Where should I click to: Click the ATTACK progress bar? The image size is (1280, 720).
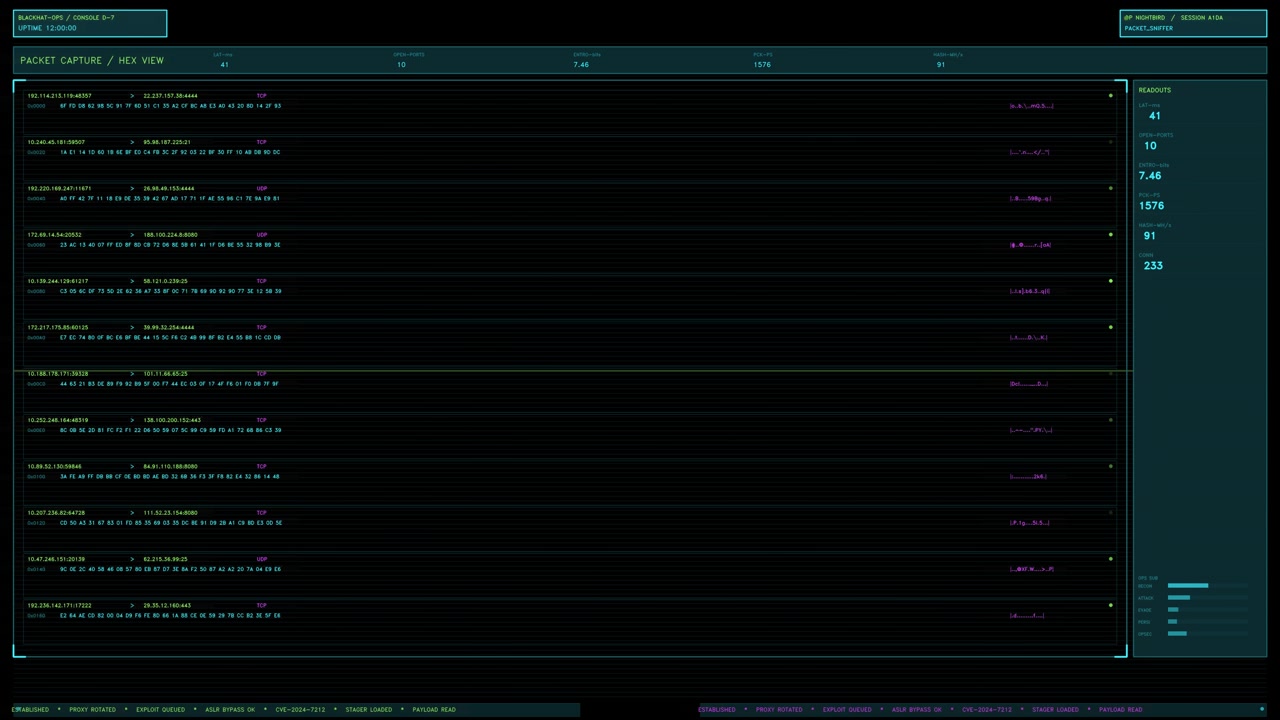pyautogui.click(x=1207, y=598)
